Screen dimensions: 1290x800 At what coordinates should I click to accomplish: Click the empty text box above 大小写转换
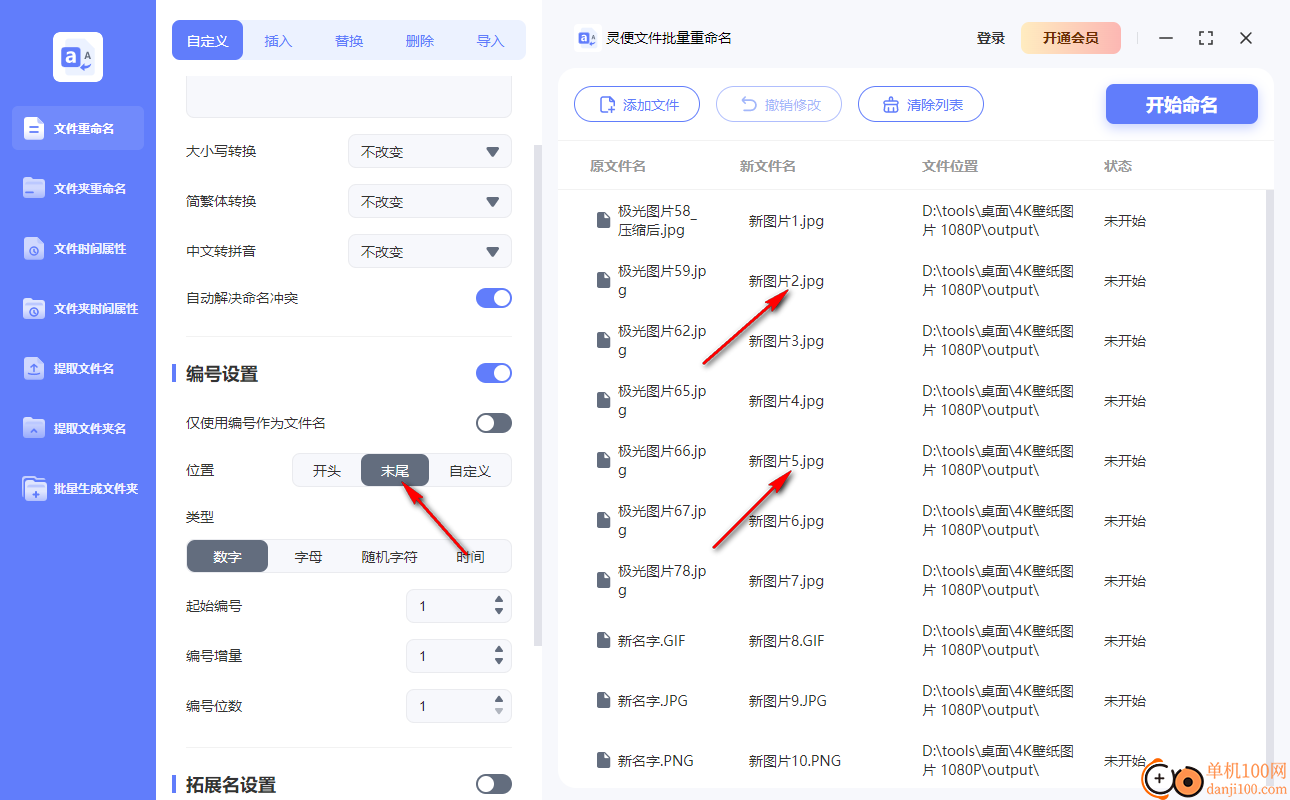[x=349, y=98]
